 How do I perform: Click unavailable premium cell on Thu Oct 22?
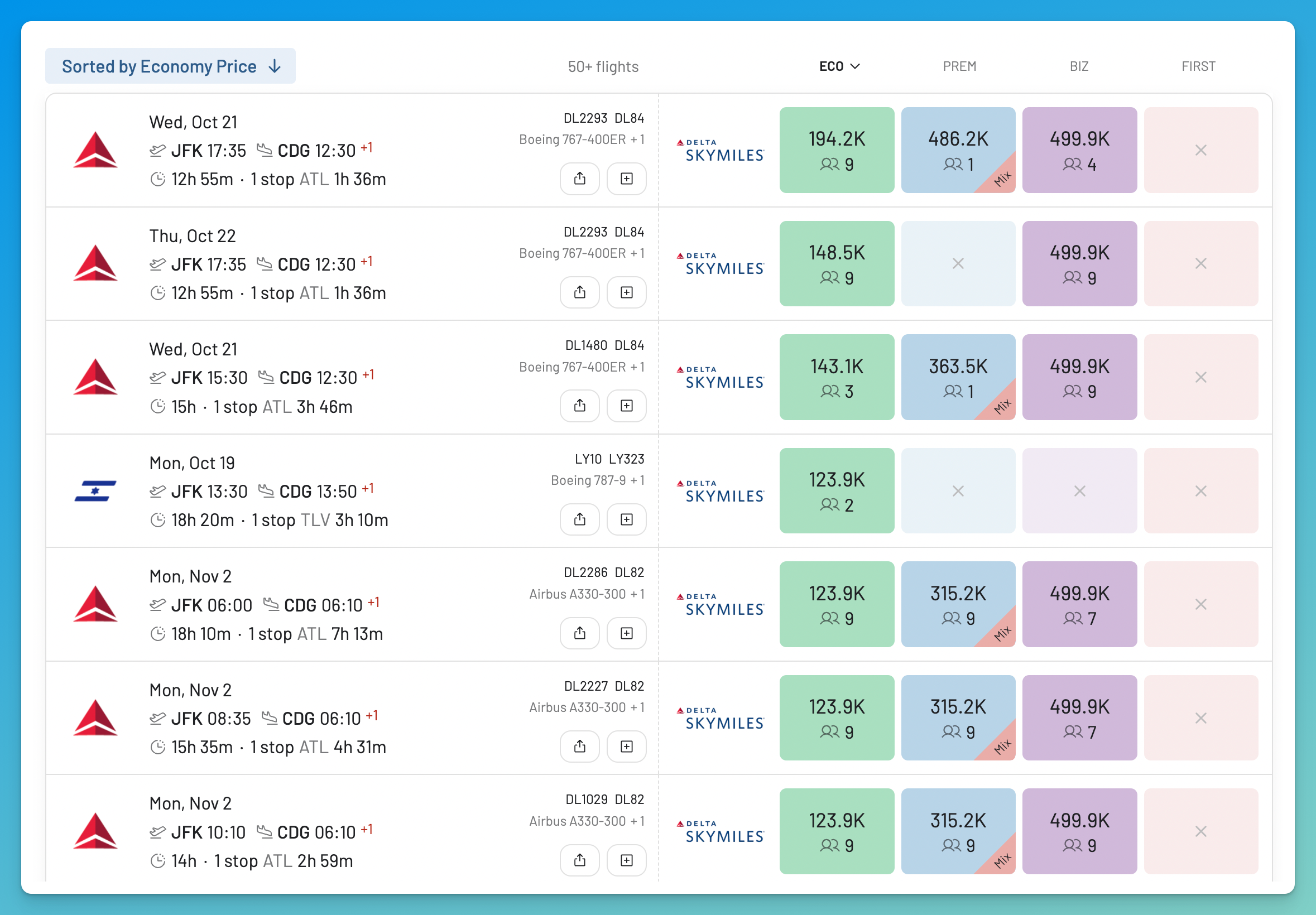pos(958,263)
